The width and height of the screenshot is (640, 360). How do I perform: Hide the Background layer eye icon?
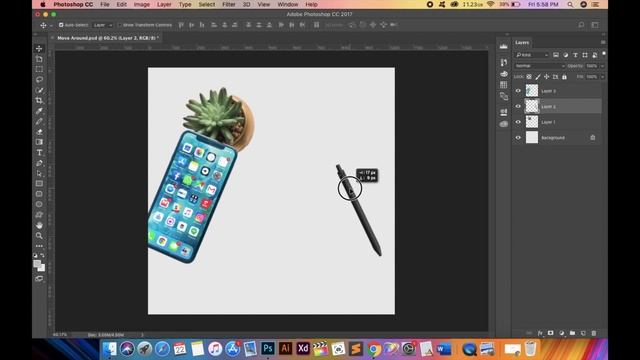518,138
